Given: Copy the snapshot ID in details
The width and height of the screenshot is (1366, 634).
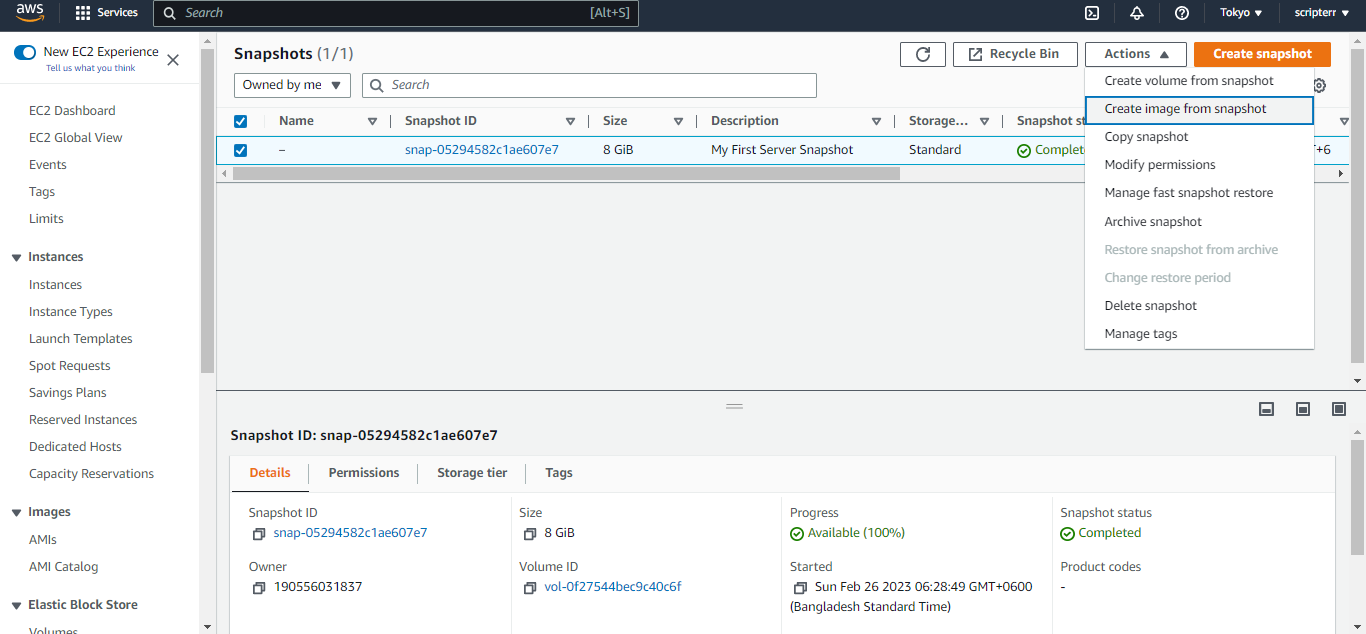Looking at the screenshot, I should [x=259, y=534].
